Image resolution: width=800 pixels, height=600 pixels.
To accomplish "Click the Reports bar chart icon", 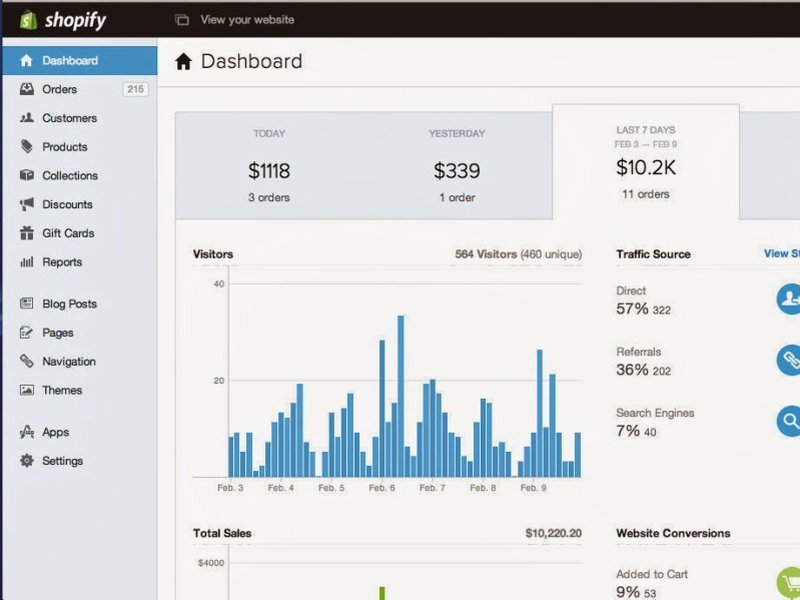I will coord(27,262).
